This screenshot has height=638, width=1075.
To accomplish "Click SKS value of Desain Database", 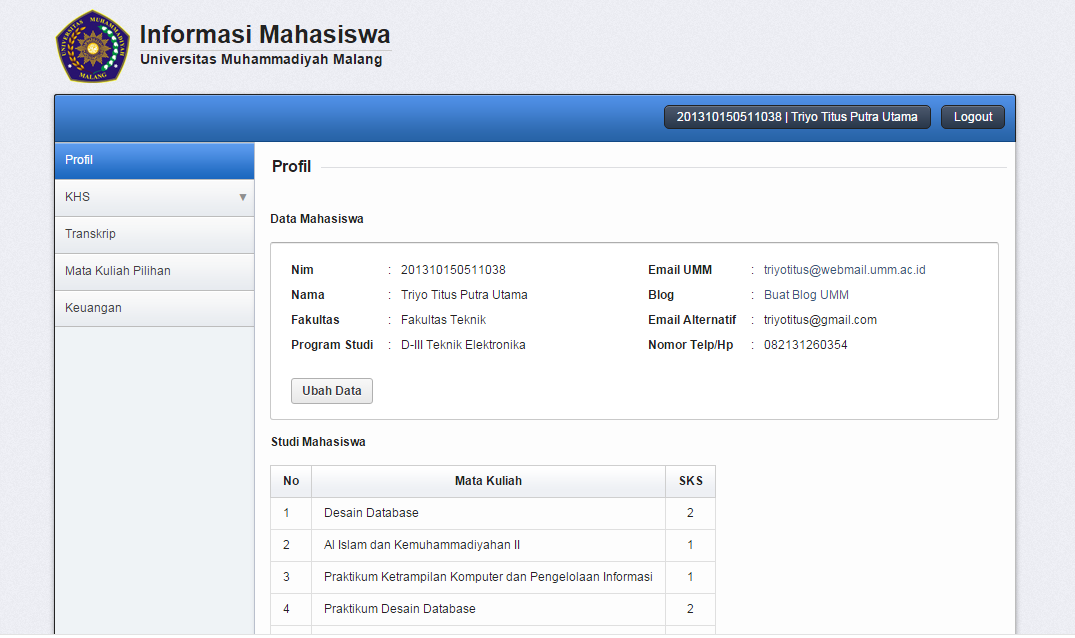I will [x=690, y=513].
